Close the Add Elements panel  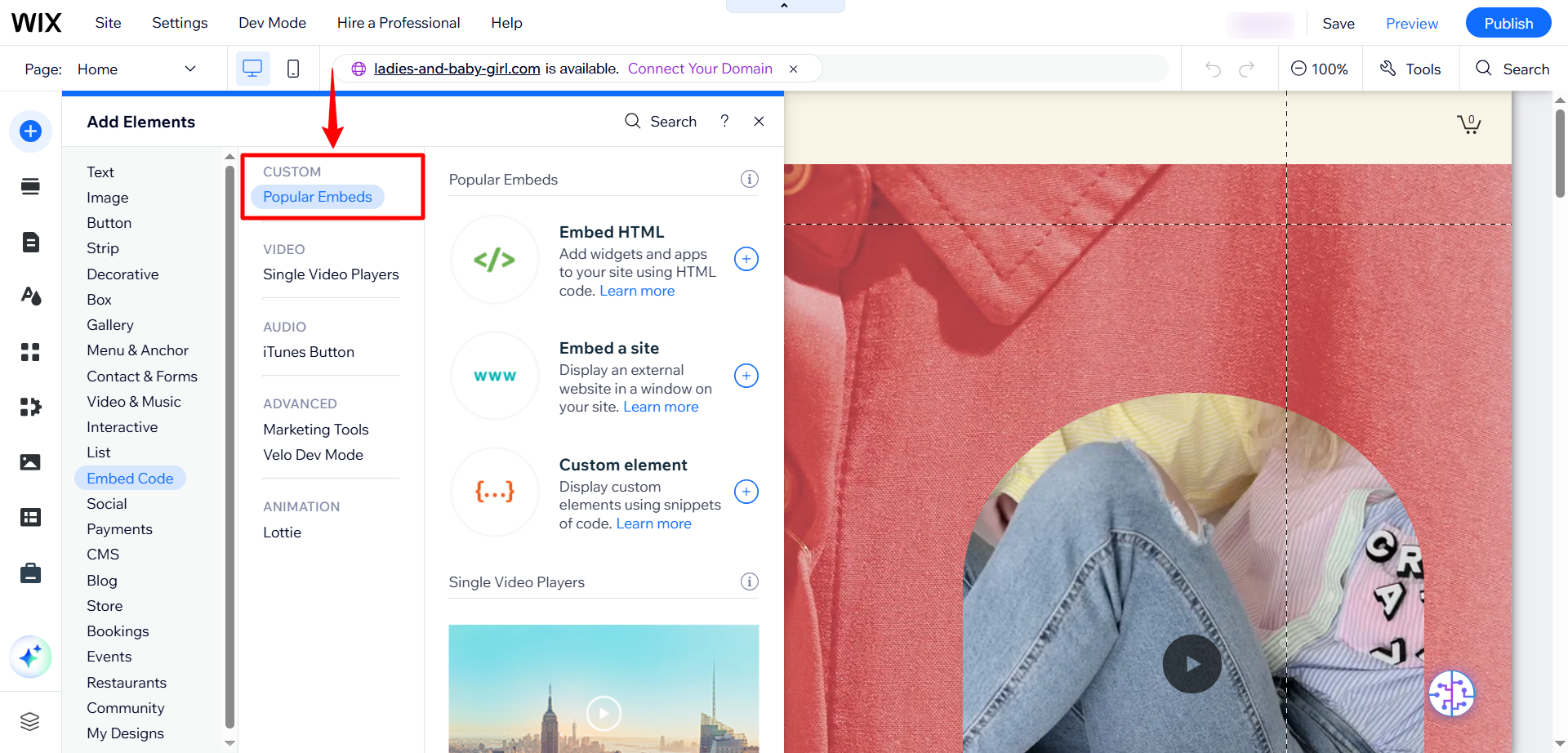pos(759,121)
